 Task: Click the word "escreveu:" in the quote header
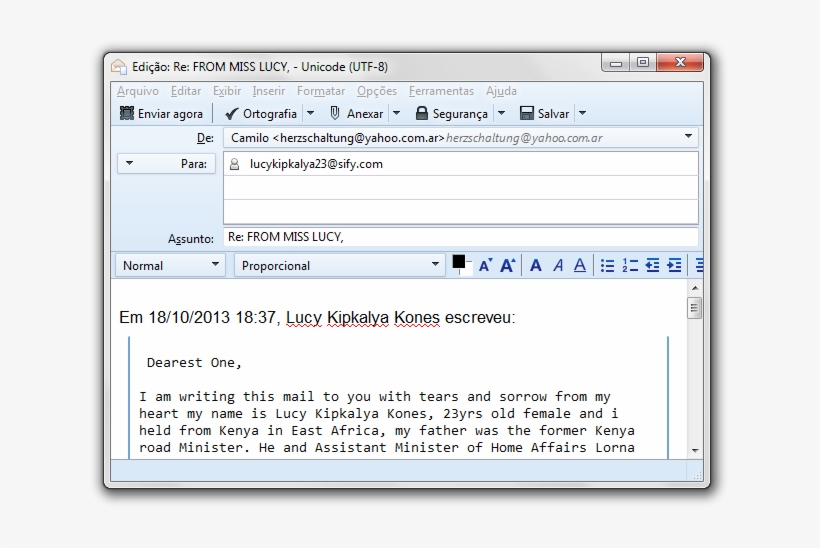(480, 317)
